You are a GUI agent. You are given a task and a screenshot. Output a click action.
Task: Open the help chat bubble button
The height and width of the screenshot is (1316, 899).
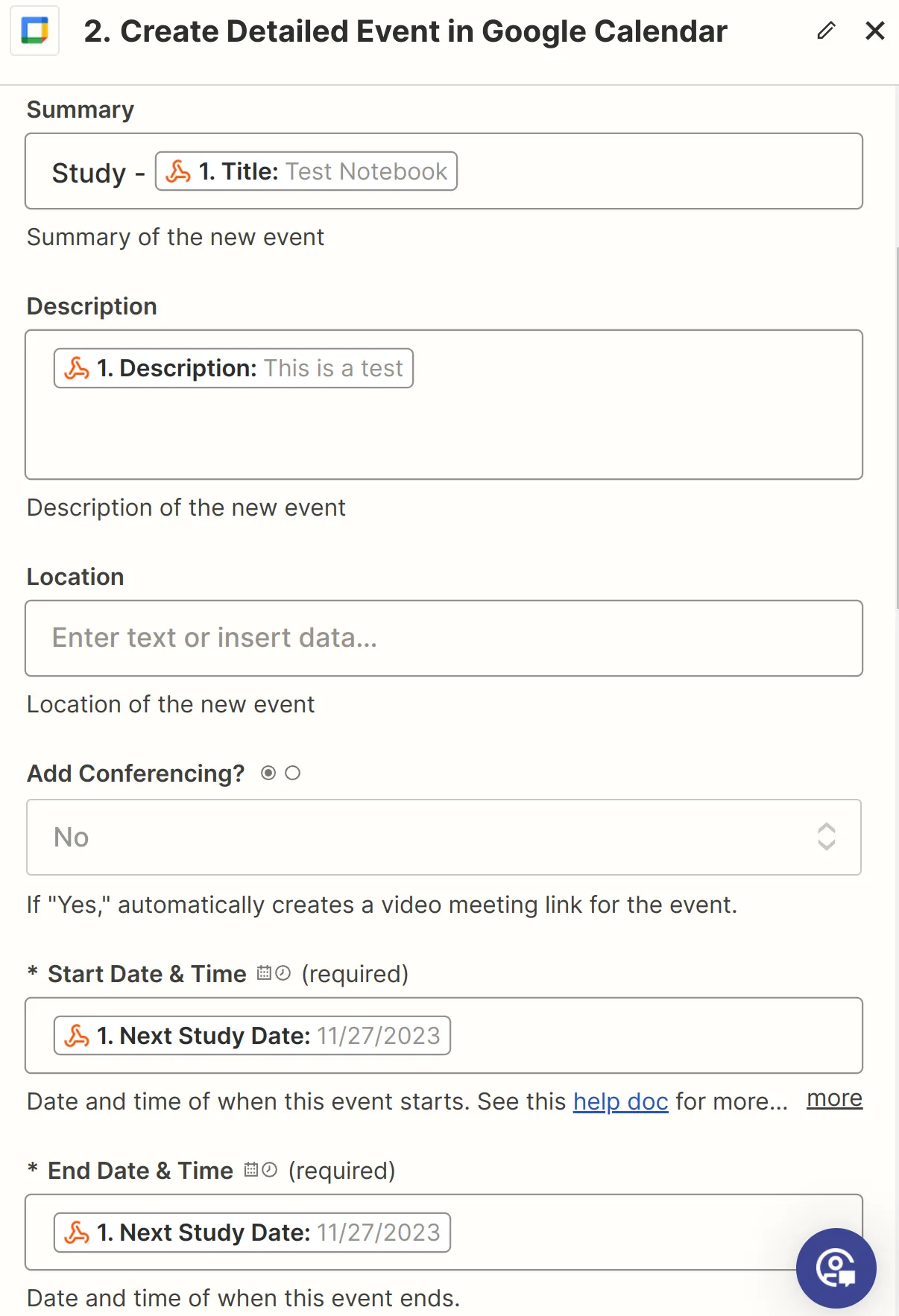pos(836,1268)
